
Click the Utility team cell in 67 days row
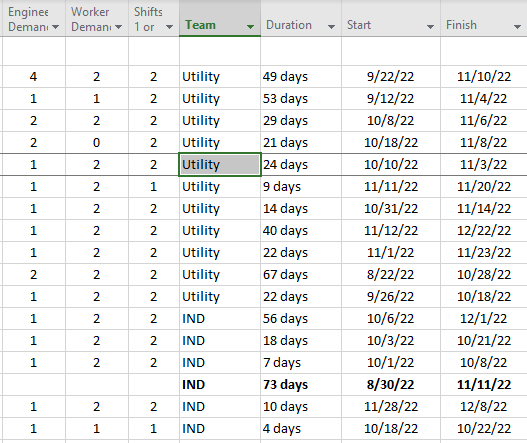(x=220, y=275)
